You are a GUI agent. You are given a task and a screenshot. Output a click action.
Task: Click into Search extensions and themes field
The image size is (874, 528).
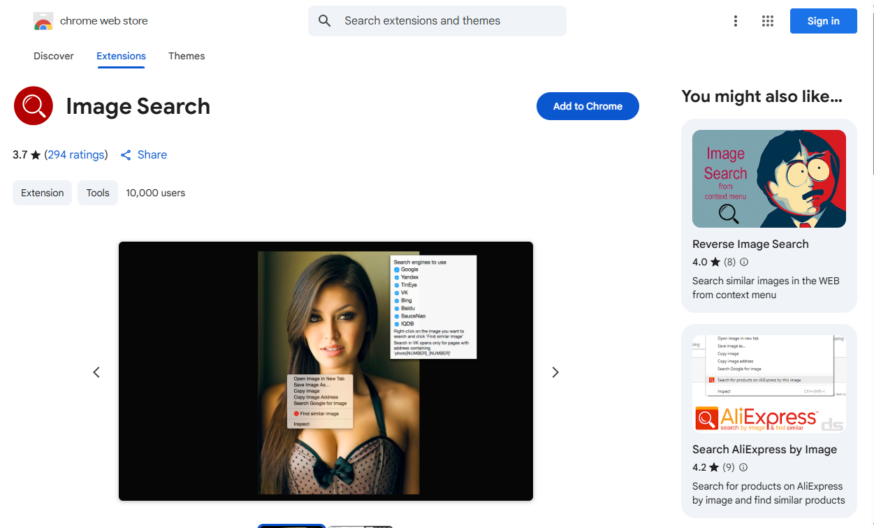click(x=437, y=21)
